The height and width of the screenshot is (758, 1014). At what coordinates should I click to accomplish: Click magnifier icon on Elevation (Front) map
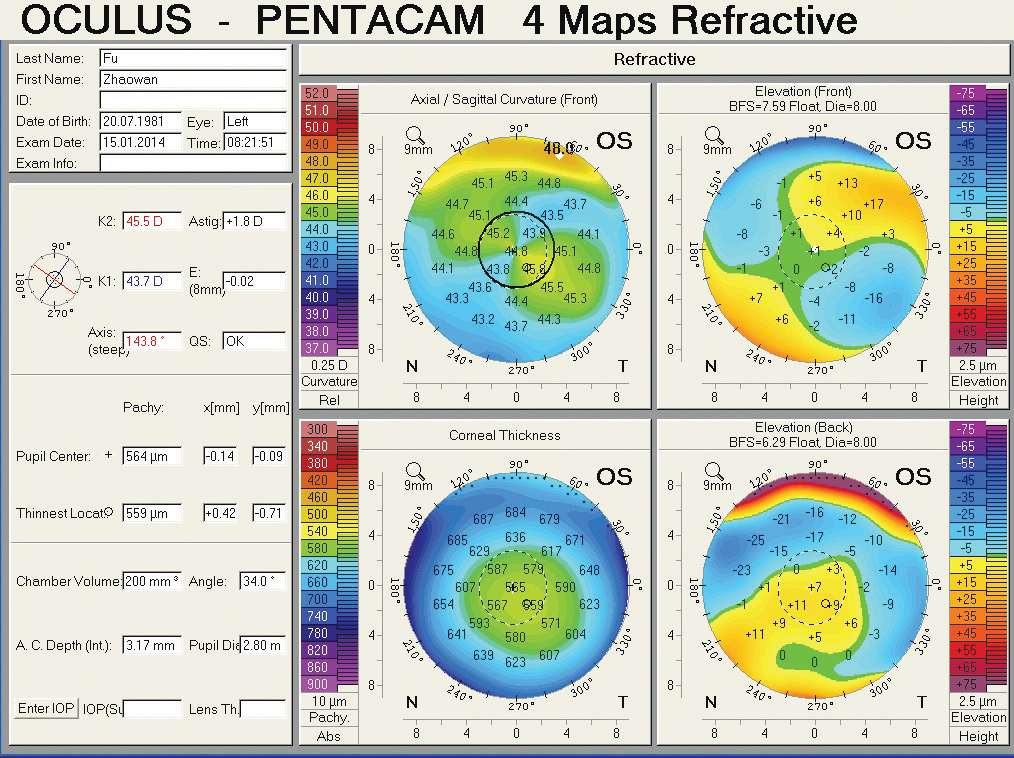tap(713, 134)
